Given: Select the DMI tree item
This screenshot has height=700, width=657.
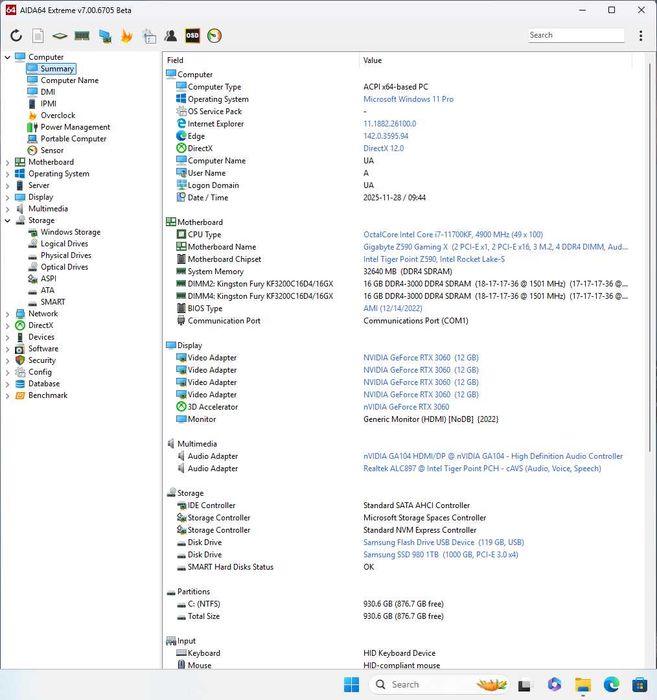Looking at the screenshot, I should (x=48, y=92).
